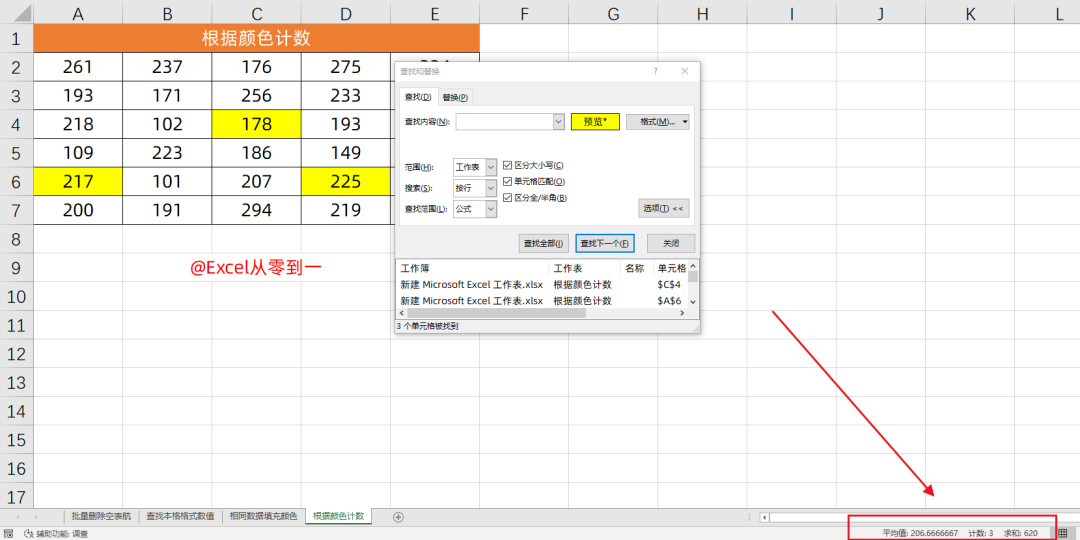Viewport: 1080px width, 540px height.
Task: Open the 相同数据填充颜色 sheet tab
Action: click(264, 517)
